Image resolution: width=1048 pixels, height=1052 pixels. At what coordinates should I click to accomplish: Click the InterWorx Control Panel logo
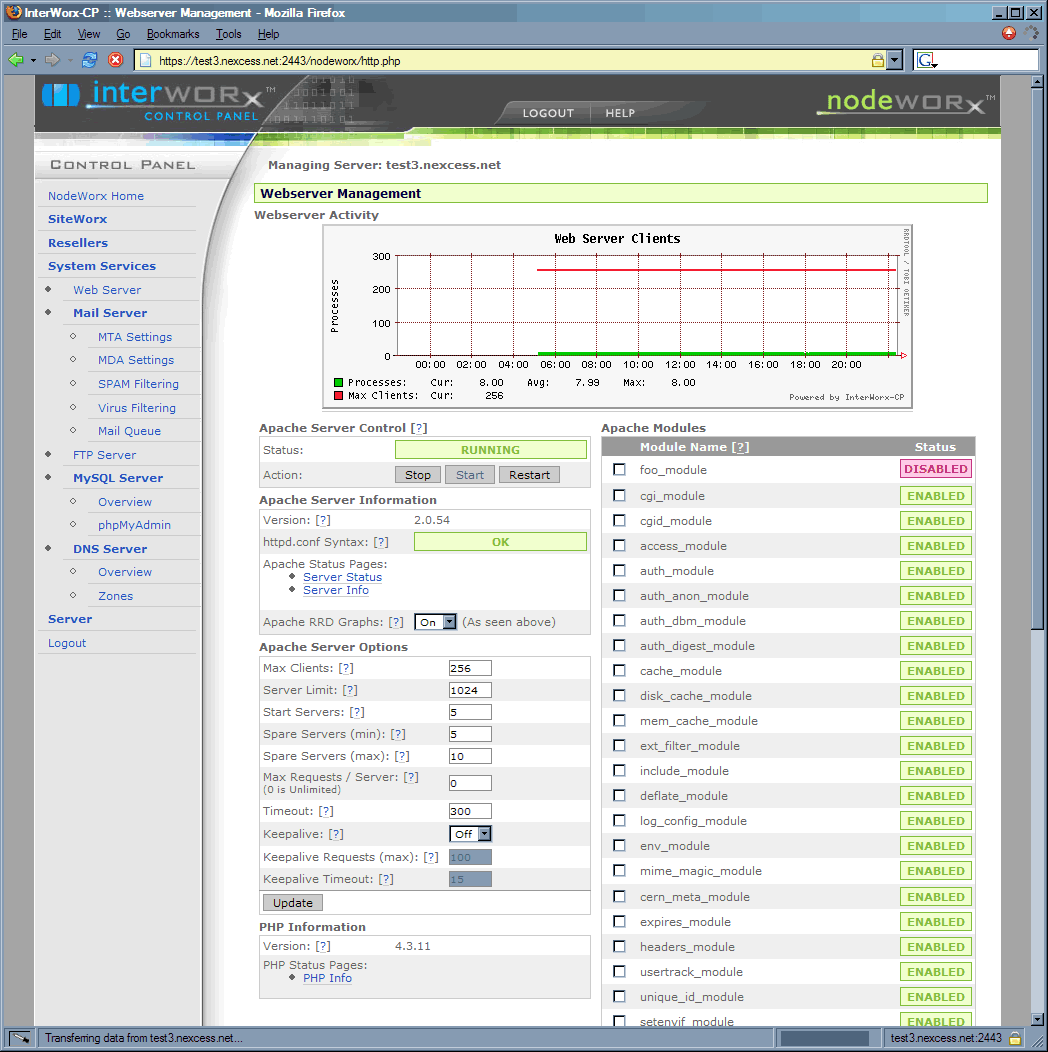(152, 100)
